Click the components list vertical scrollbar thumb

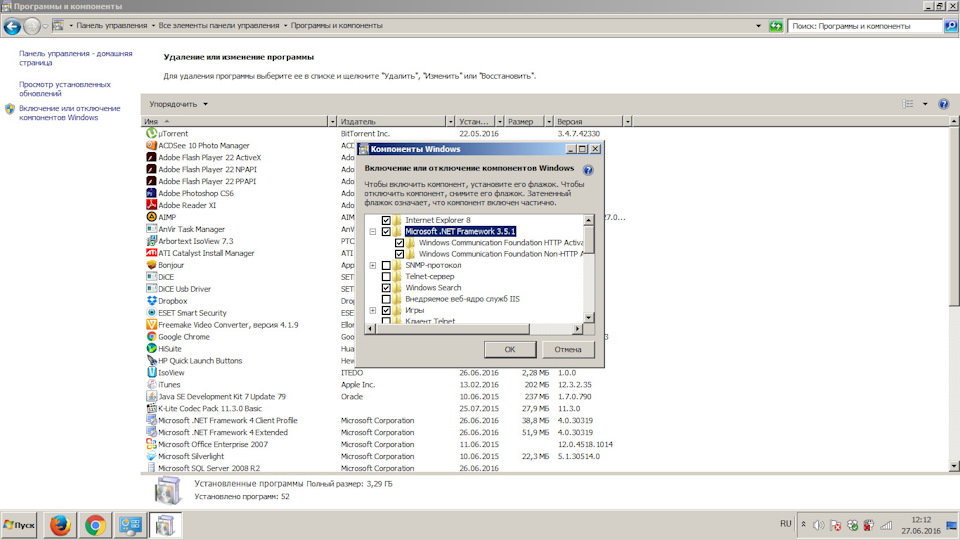click(x=588, y=238)
